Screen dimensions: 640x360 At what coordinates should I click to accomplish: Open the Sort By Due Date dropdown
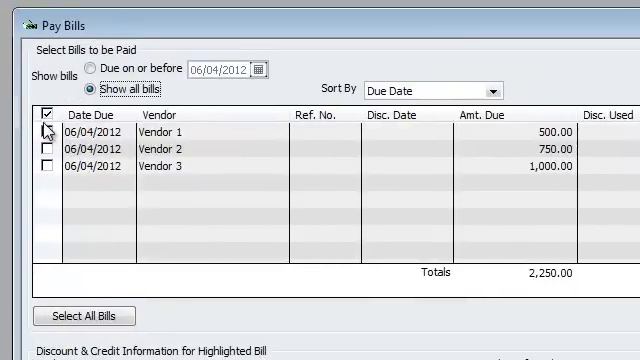click(493, 91)
